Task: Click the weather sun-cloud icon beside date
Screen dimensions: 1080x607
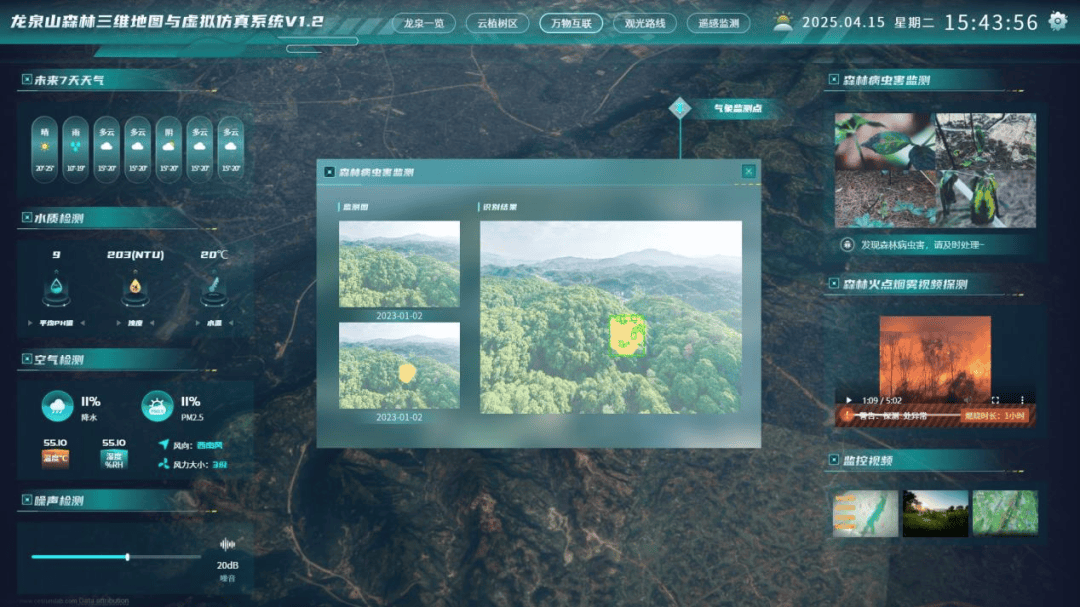Action: pyautogui.click(x=782, y=22)
